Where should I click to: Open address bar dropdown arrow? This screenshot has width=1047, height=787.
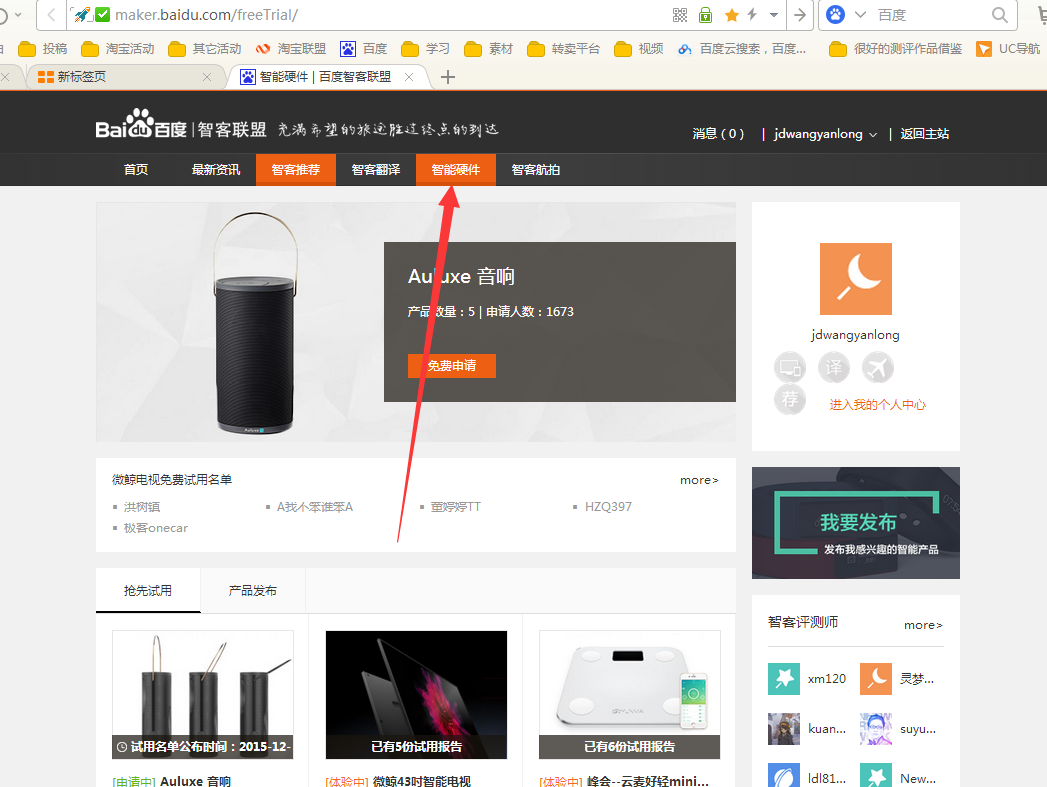click(x=774, y=15)
